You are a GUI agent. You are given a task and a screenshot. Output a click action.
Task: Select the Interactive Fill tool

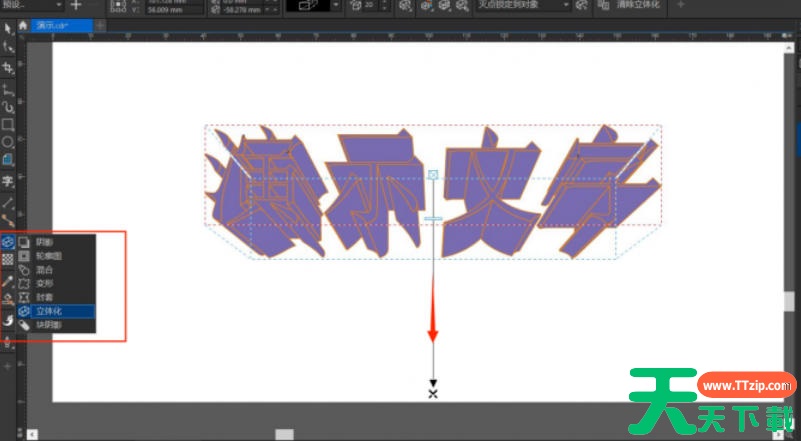[x=8, y=300]
